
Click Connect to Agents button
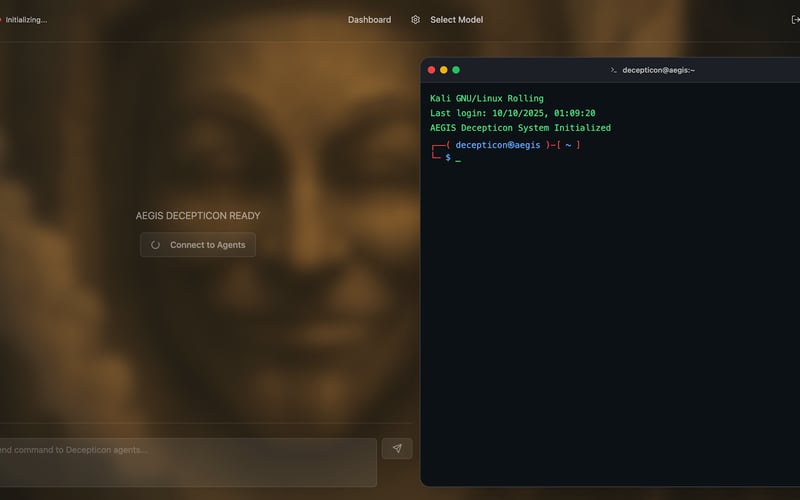[198, 245]
